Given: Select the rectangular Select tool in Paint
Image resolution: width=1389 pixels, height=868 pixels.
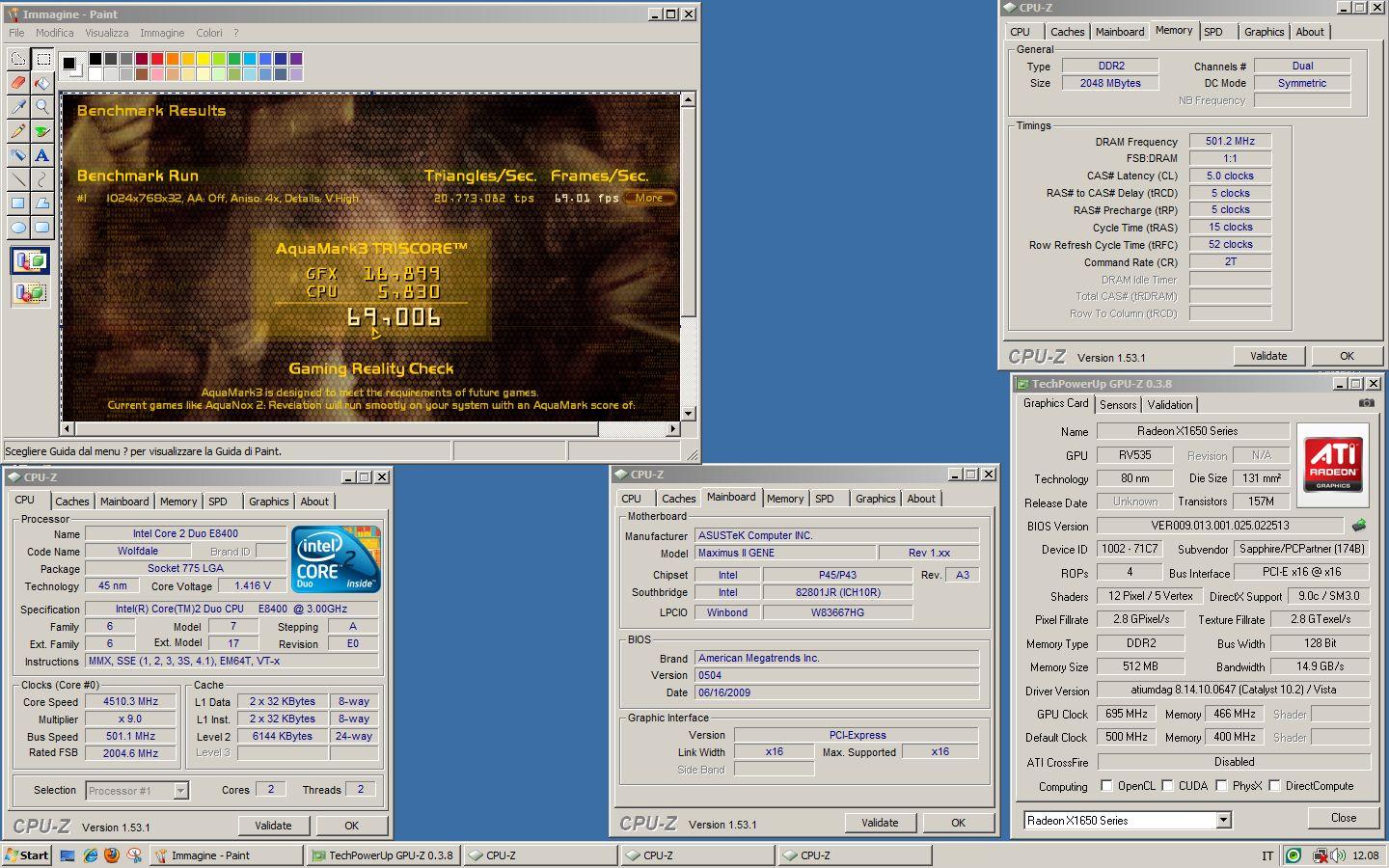Looking at the screenshot, I should [x=42, y=59].
